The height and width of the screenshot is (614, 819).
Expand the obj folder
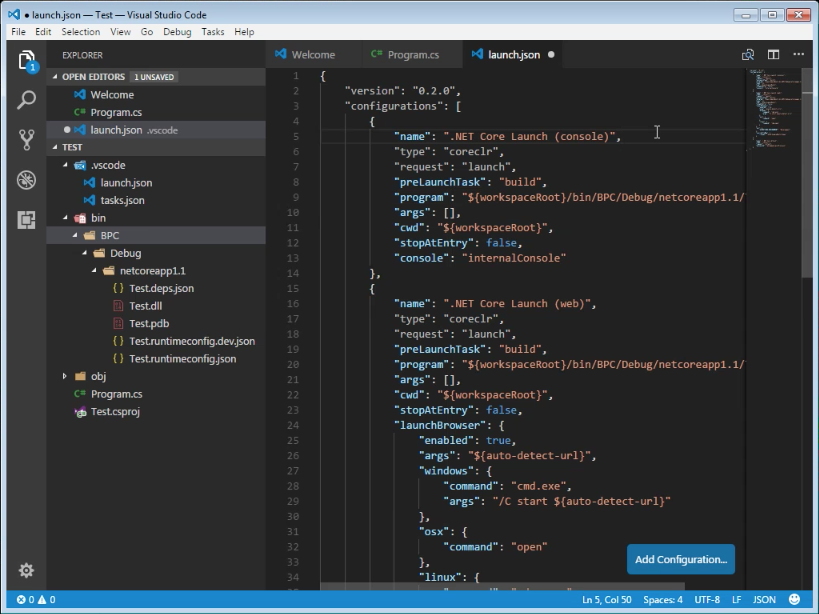[65, 376]
